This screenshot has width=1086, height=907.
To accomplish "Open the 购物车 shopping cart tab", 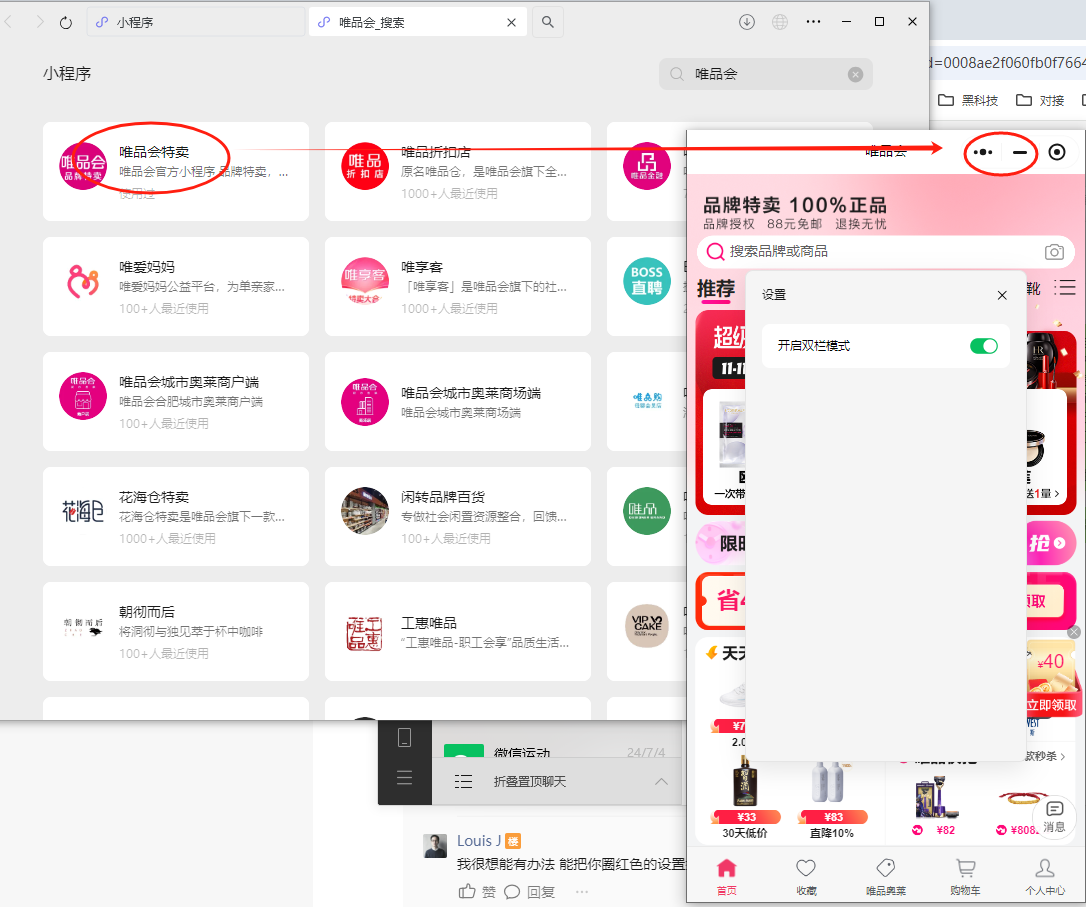I will coord(965,877).
